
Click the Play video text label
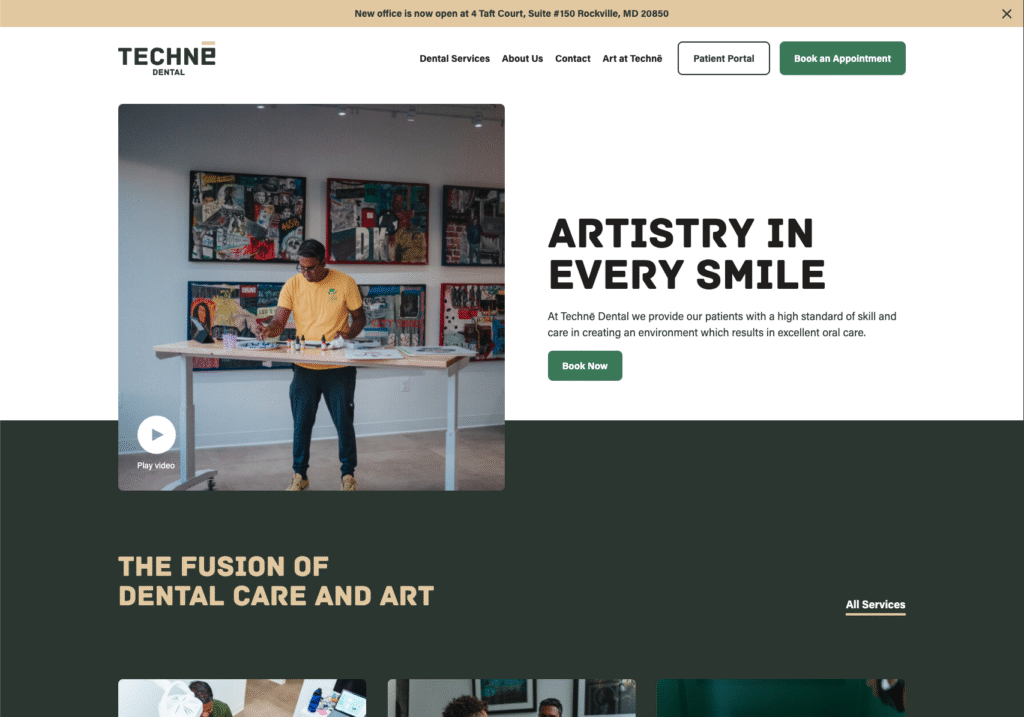[x=156, y=466]
